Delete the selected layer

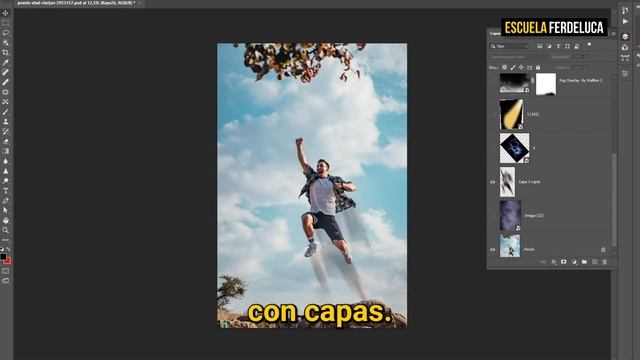(604, 262)
